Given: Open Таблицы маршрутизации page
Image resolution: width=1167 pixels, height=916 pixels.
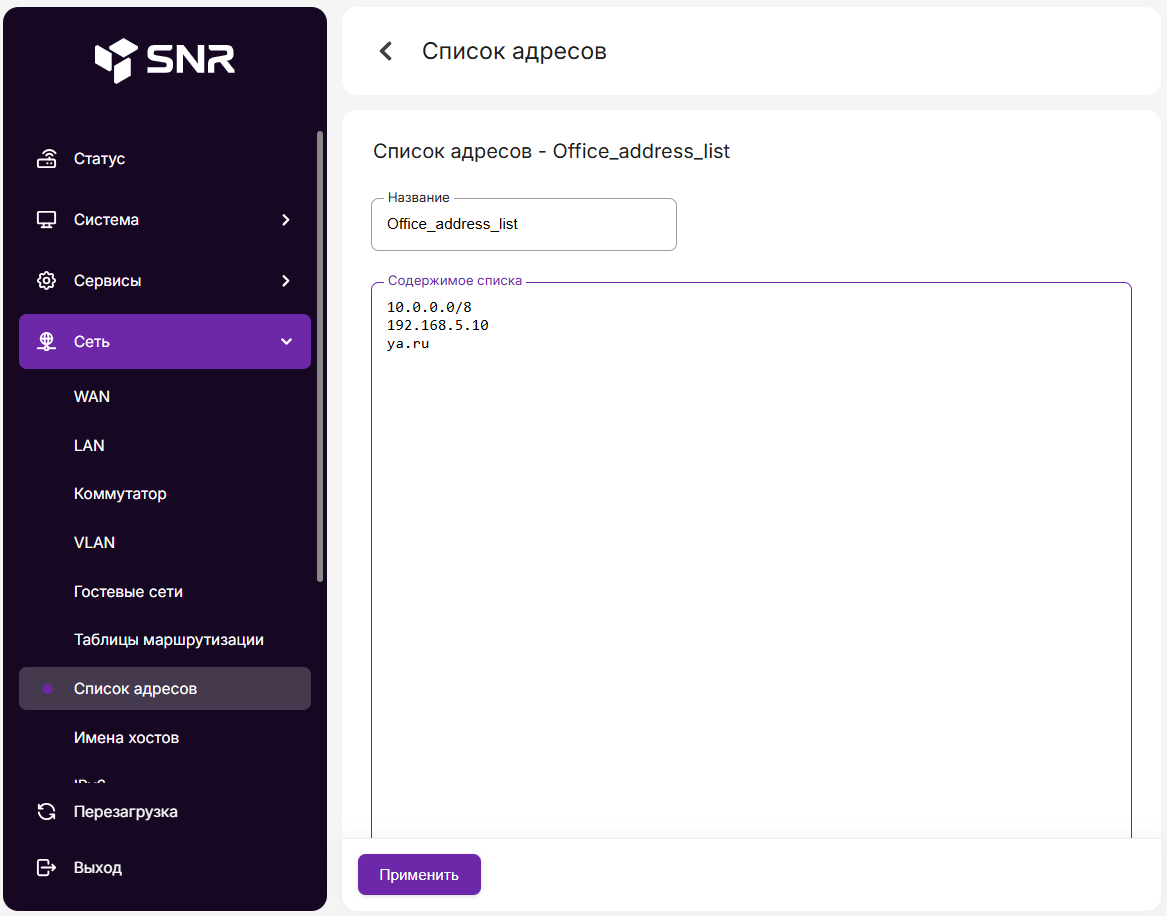Looking at the screenshot, I should [x=168, y=640].
